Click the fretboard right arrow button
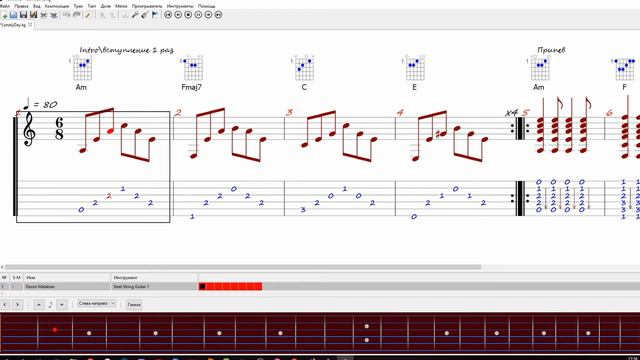Viewport: 640px width, 360px height. (17, 304)
